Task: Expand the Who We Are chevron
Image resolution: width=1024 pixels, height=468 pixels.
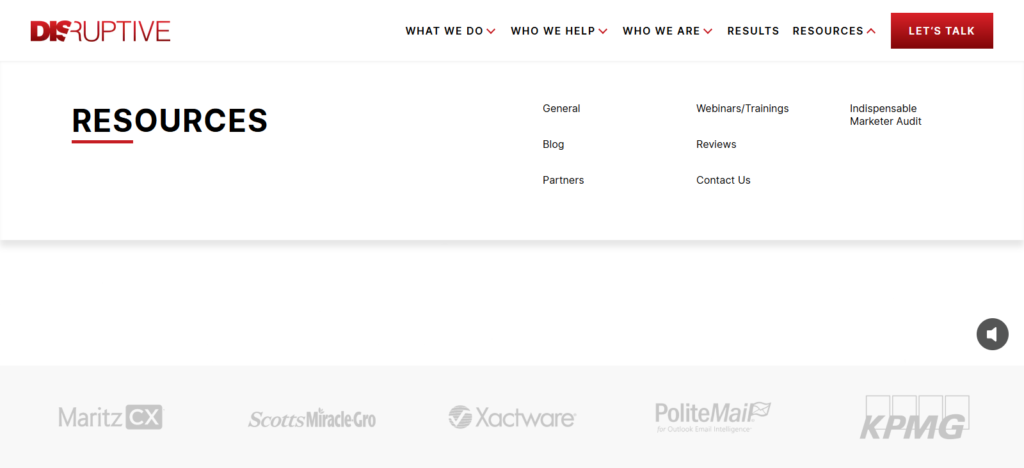Action: tap(708, 31)
